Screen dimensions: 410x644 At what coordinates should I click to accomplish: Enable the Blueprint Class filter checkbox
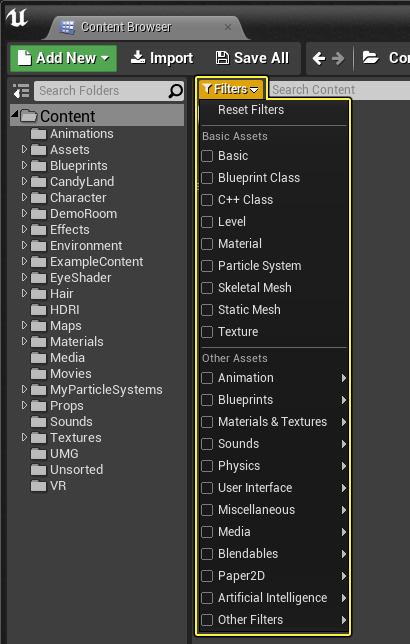tap(207, 178)
